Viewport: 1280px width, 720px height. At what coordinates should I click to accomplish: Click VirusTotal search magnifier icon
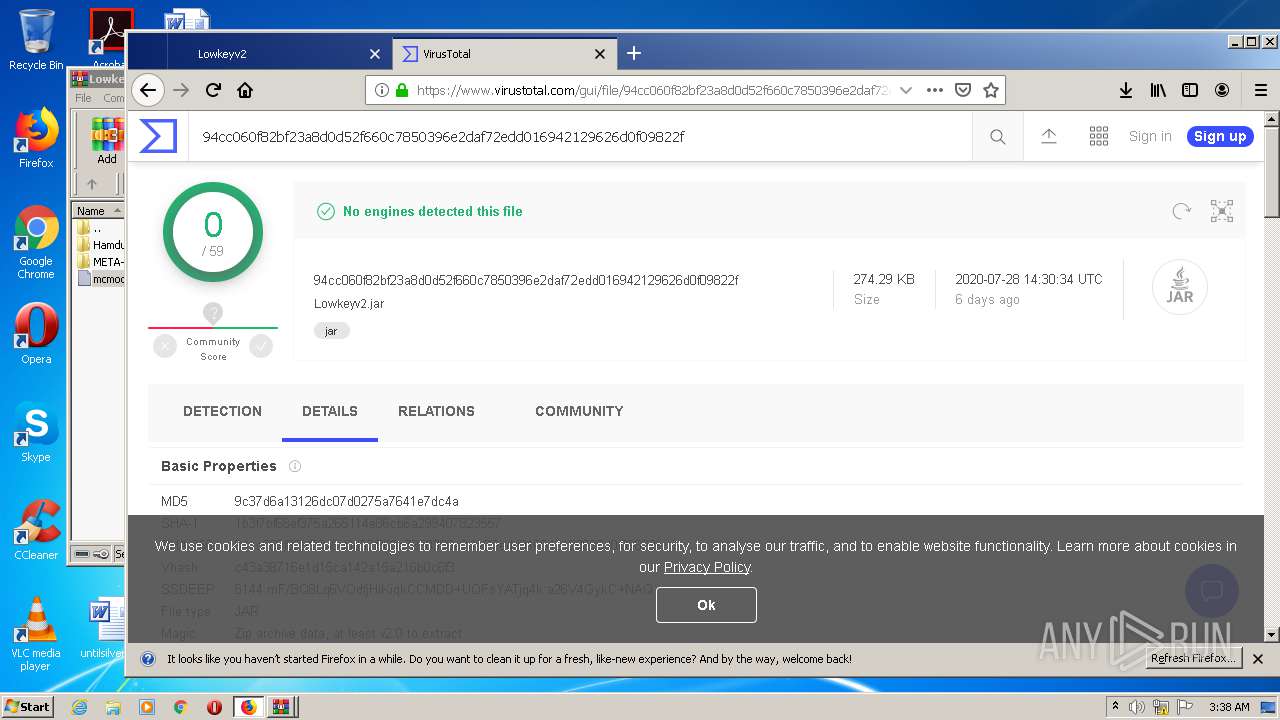point(998,137)
